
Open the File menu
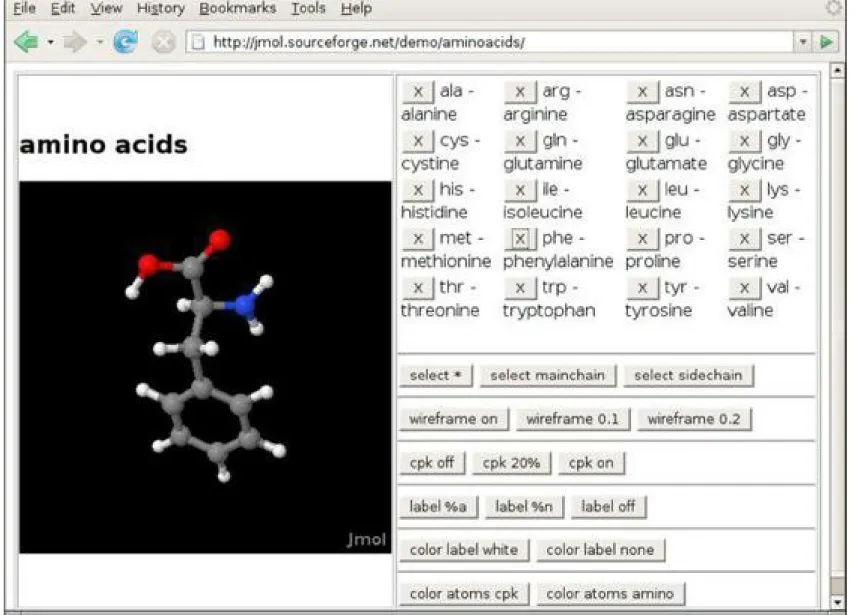point(24,8)
